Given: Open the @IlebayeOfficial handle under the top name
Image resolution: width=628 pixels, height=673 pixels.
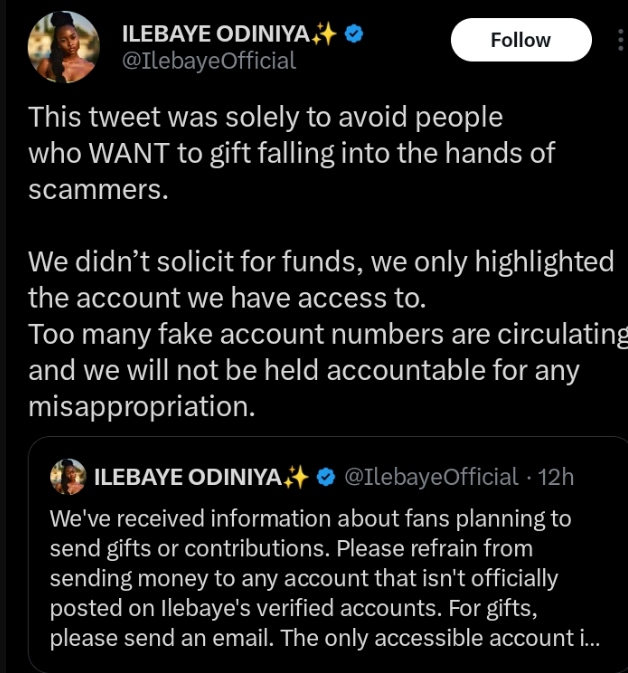Looking at the screenshot, I should pyautogui.click(x=208, y=61).
